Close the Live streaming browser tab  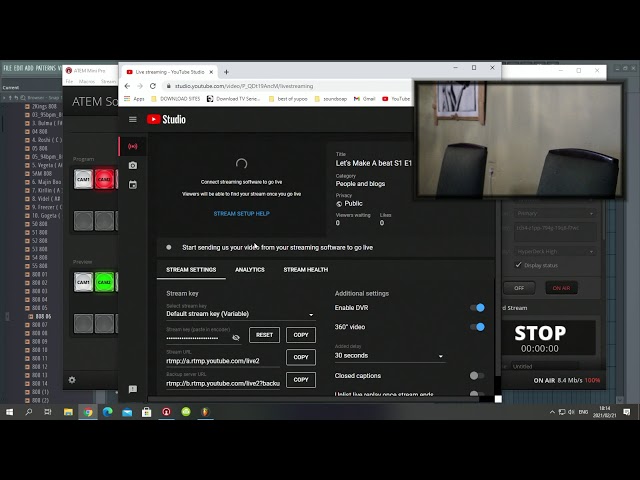(211, 72)
